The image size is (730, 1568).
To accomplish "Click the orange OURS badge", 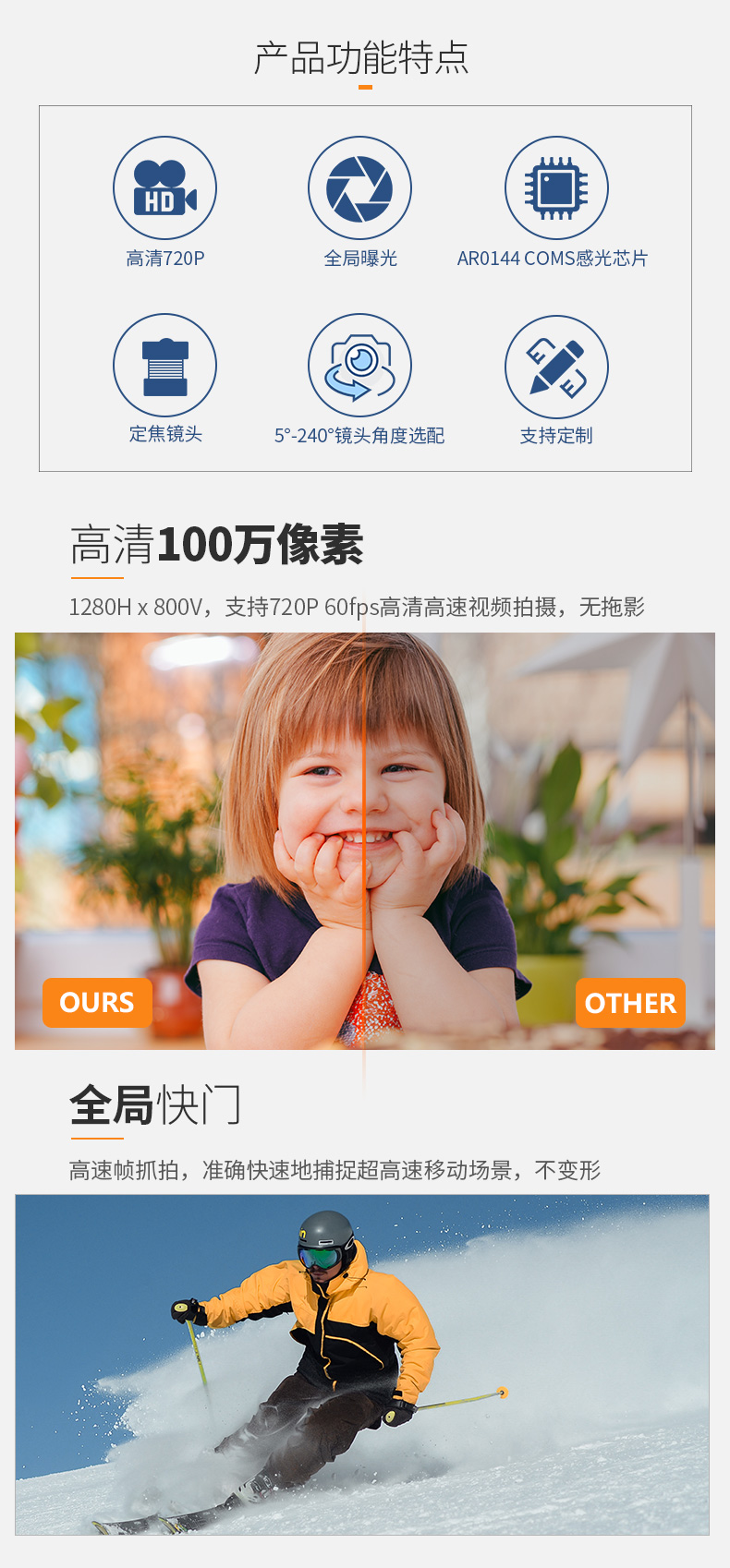I will tap(97, 1003).
